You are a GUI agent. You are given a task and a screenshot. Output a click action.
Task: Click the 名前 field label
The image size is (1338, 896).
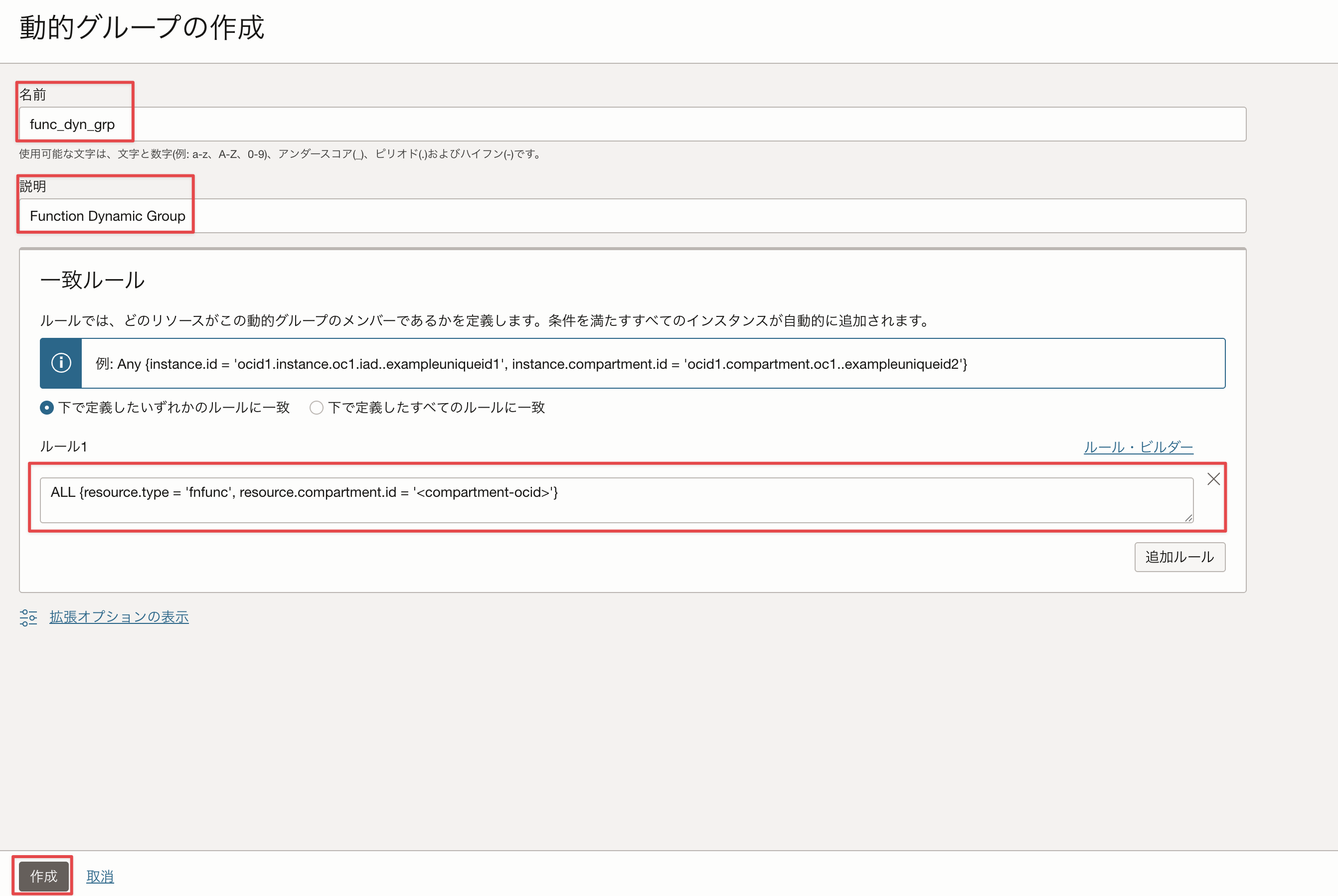click(32, 94)
